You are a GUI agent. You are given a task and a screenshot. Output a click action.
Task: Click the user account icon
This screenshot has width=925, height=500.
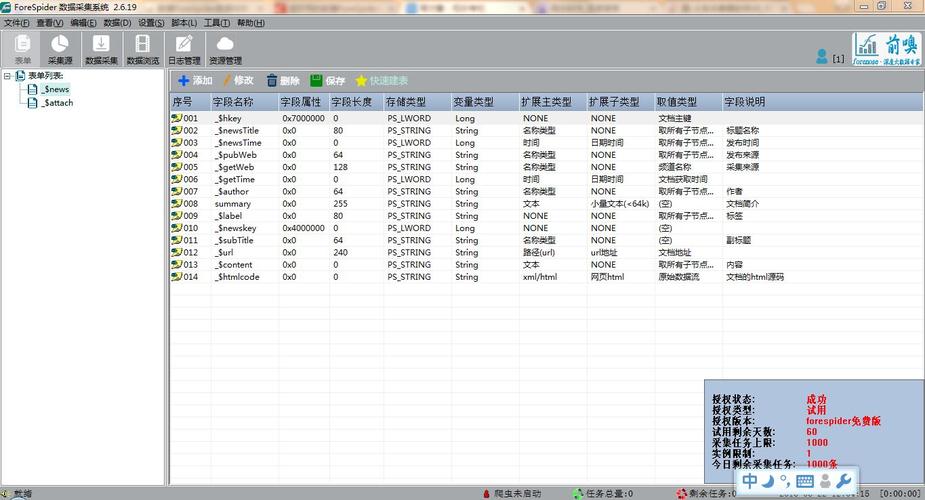coord(822,57)
